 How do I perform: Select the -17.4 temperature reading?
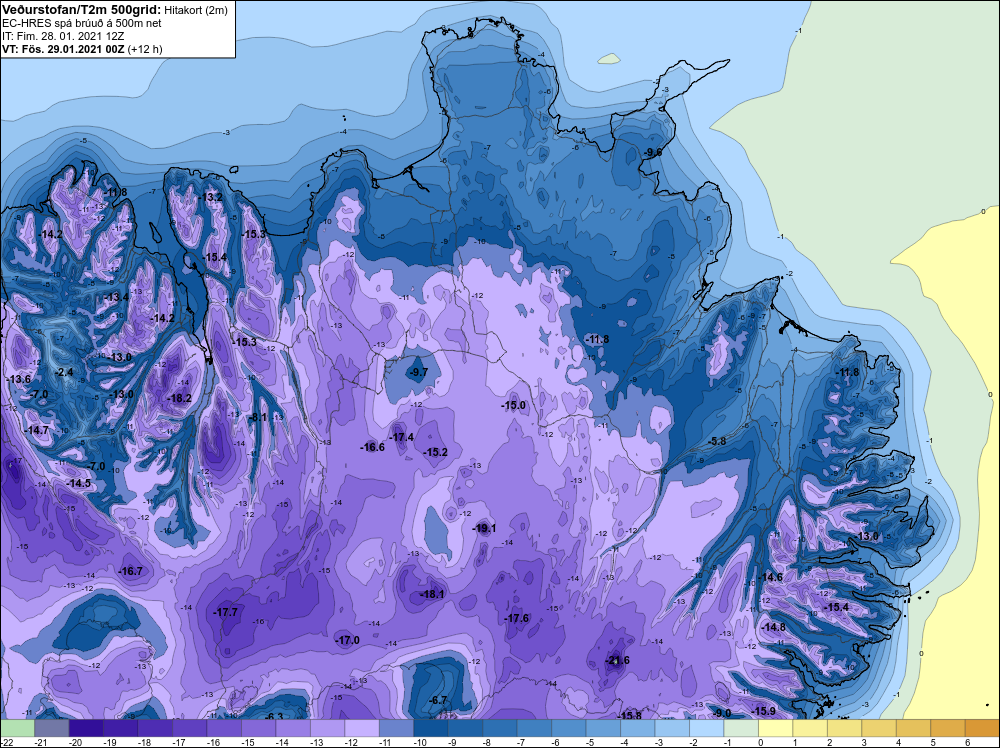(402, 437)
